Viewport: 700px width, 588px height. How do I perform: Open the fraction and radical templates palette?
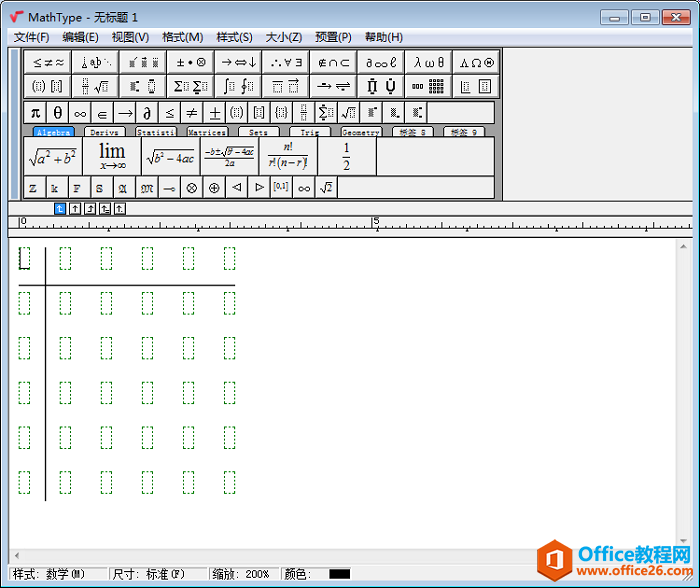[96, 86]
